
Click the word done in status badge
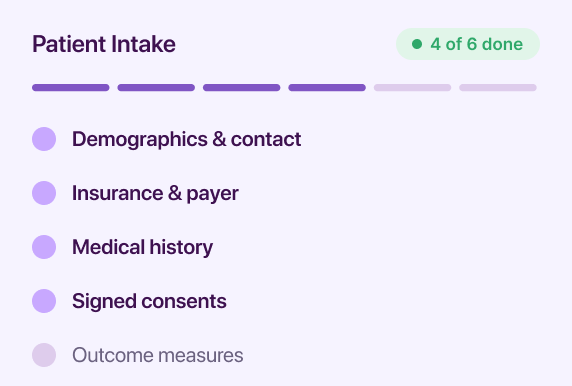(502, 44)
